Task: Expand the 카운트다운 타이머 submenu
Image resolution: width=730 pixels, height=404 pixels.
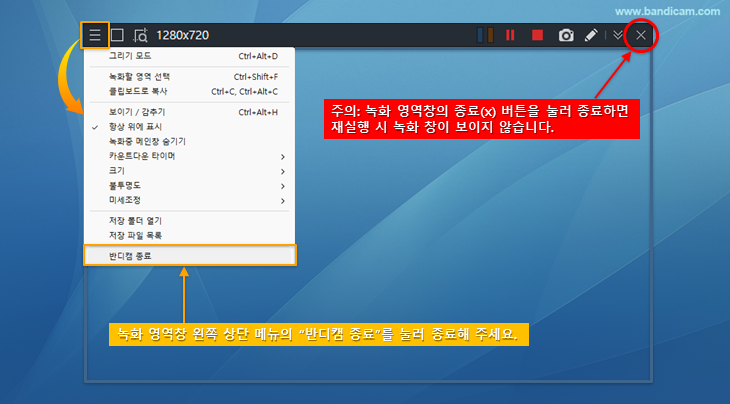Action: pyautogui.click(x=189, y=156)
